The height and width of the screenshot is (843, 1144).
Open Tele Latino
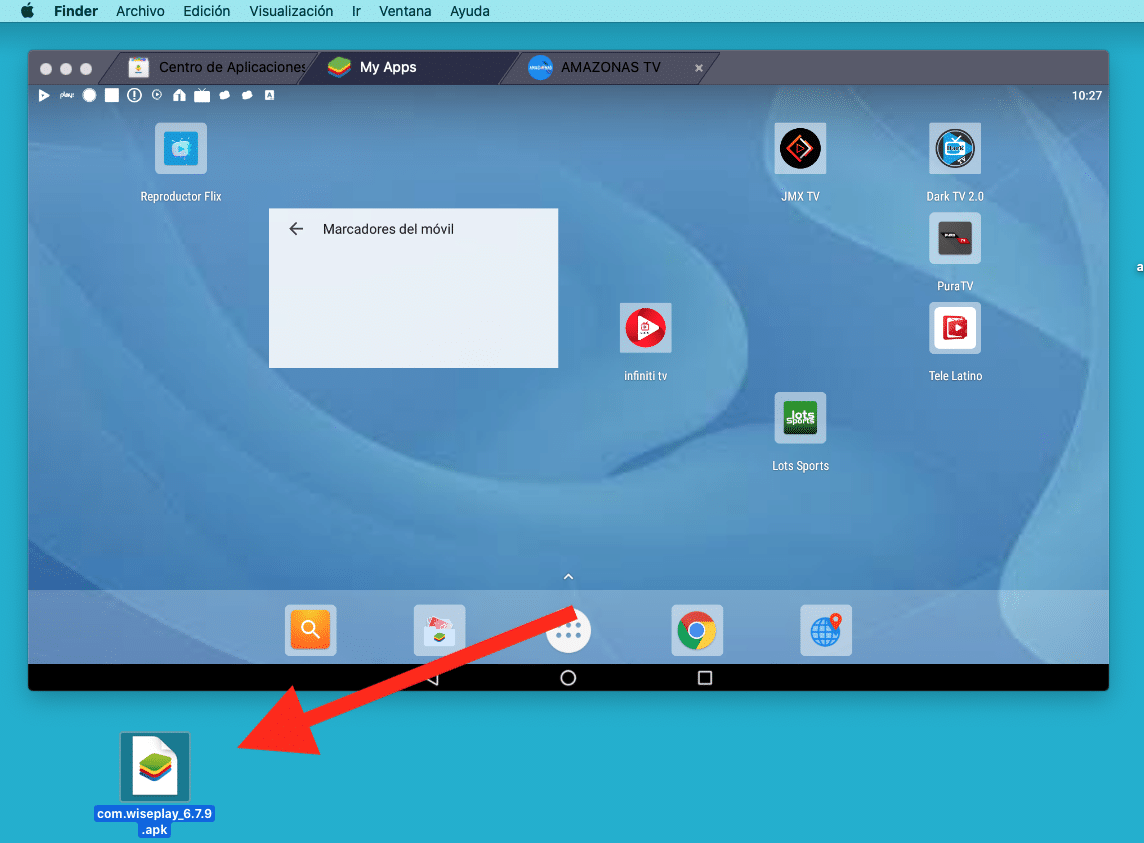click(x=955, y=327)
